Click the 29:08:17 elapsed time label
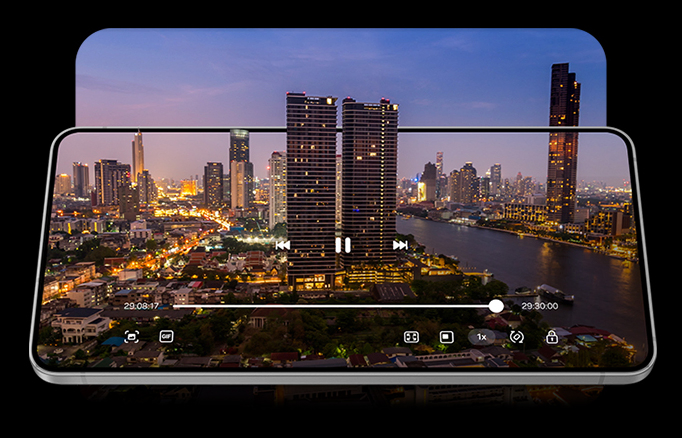The image size is (682, 438). tap(141, 306)
